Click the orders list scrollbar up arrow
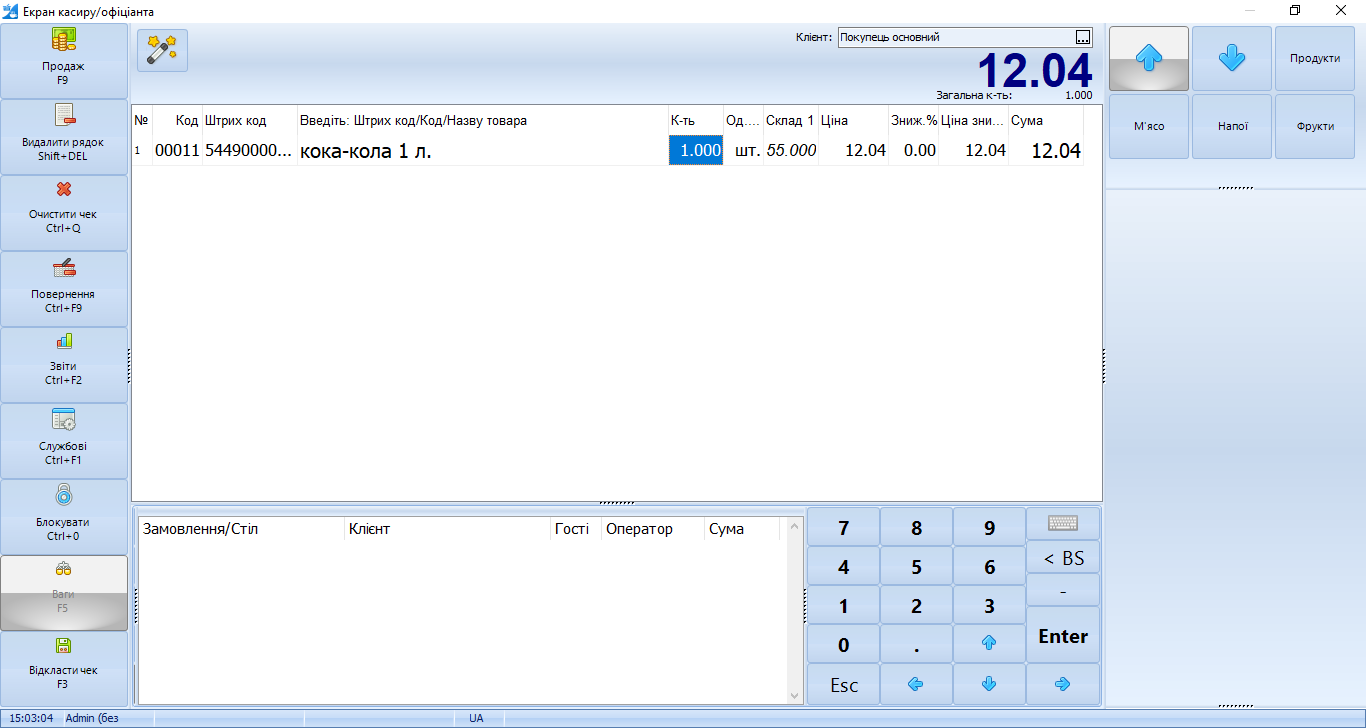This screenshot has width=1366, height=728. [x=795, y=524]
